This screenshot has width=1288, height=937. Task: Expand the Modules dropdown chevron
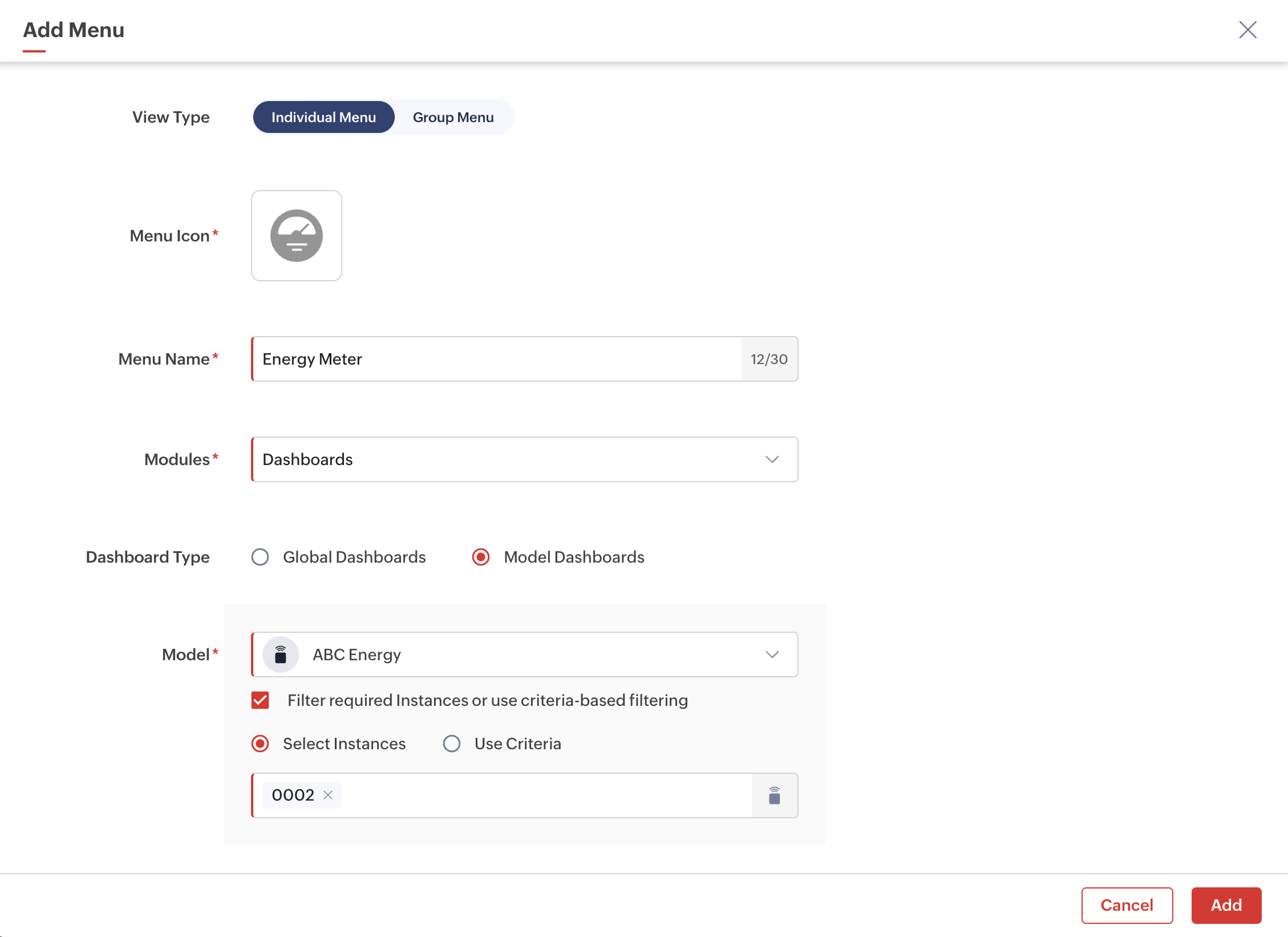772,459
